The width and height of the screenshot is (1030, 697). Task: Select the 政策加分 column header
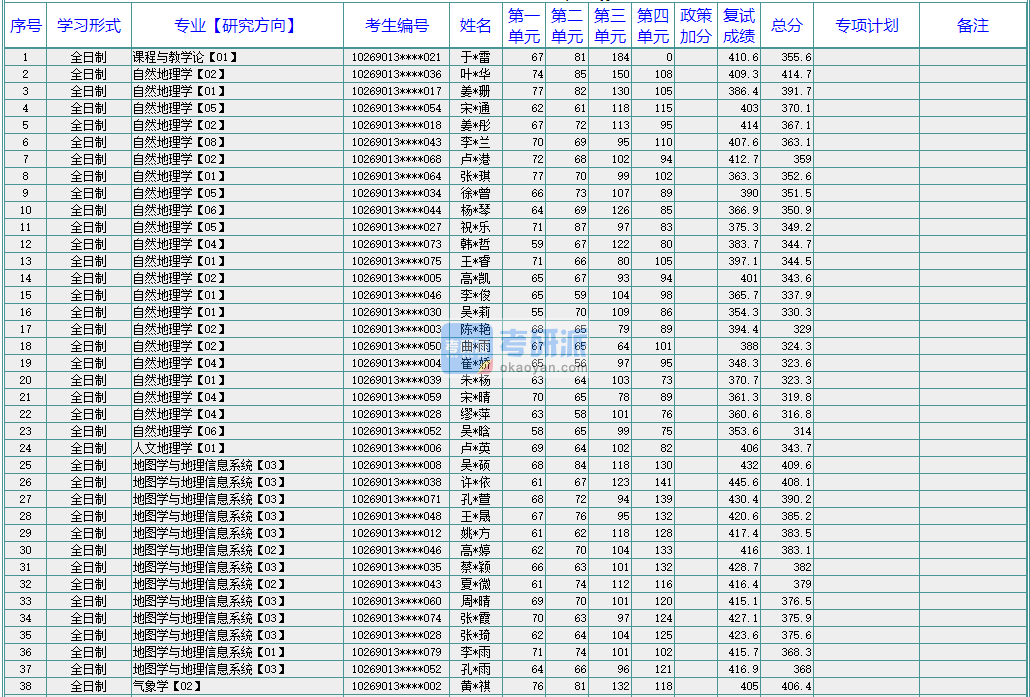click(x=696, y=26)
